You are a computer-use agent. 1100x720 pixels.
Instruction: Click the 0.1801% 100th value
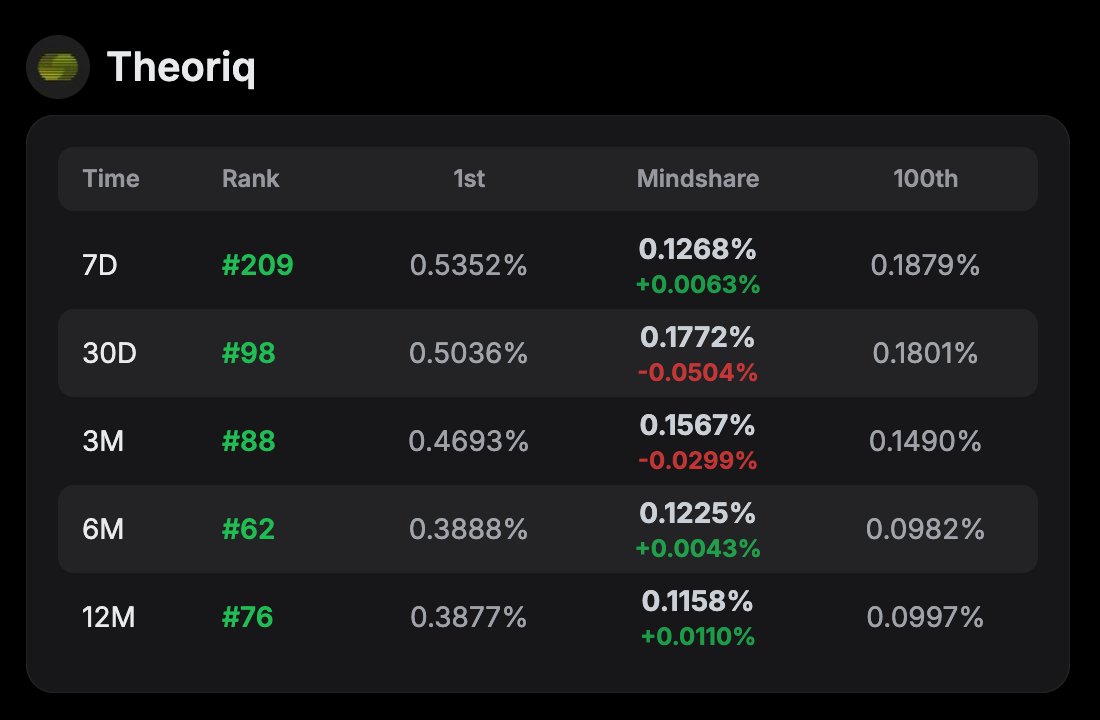[925, 353]
